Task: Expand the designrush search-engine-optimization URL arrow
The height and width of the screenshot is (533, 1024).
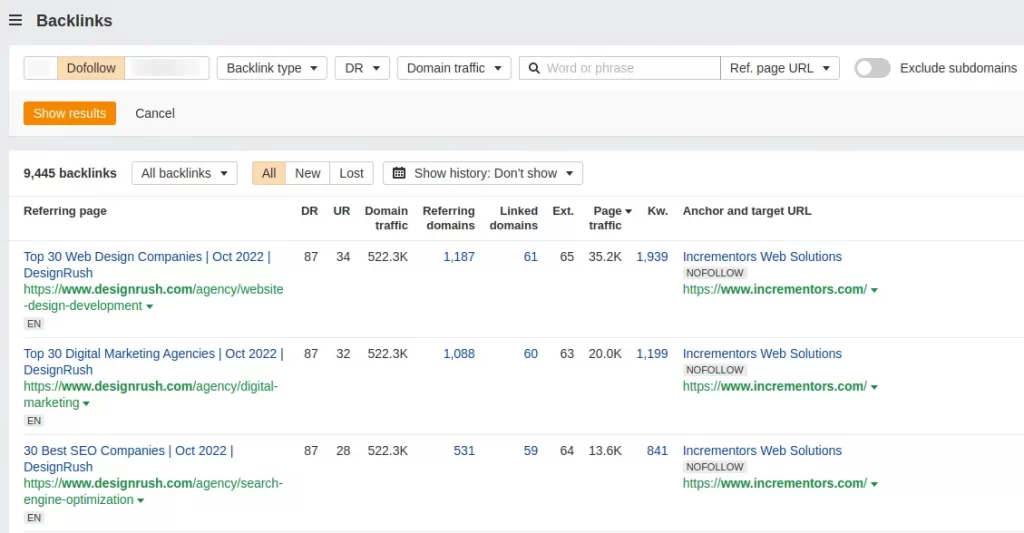Action: coord(140,501)
